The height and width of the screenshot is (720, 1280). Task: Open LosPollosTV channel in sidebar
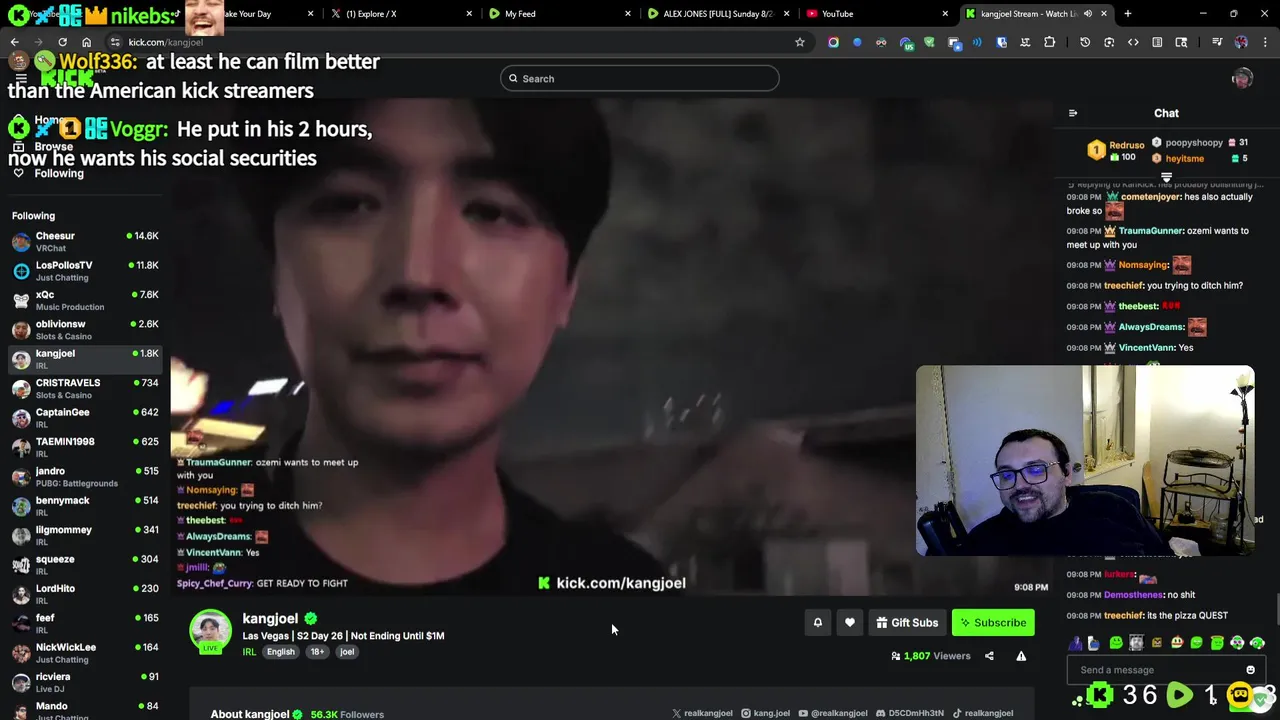[x=85, y=271]
